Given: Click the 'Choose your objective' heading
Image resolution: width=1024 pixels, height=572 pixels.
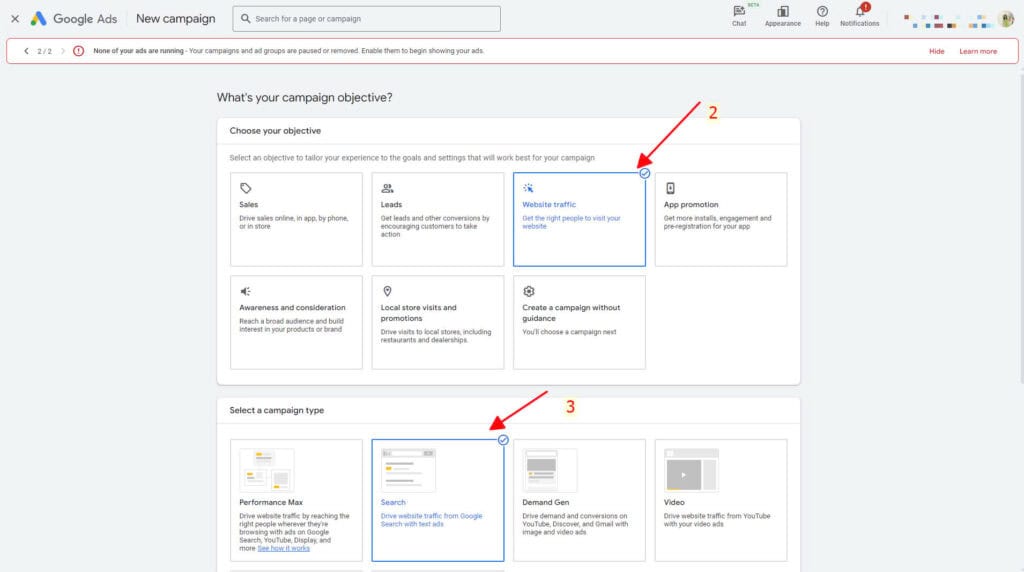Looking at the screenshot, I should 275,131.
